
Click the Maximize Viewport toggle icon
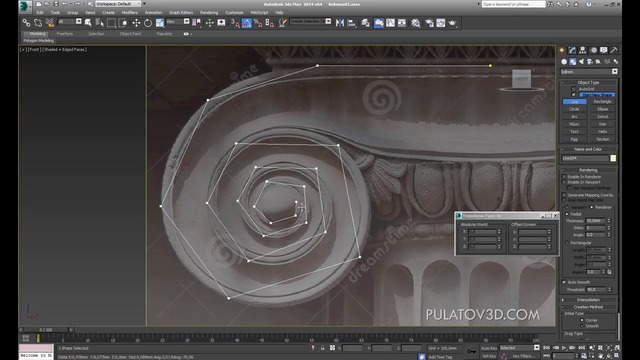pyautogui.click(x=617, y=356)
